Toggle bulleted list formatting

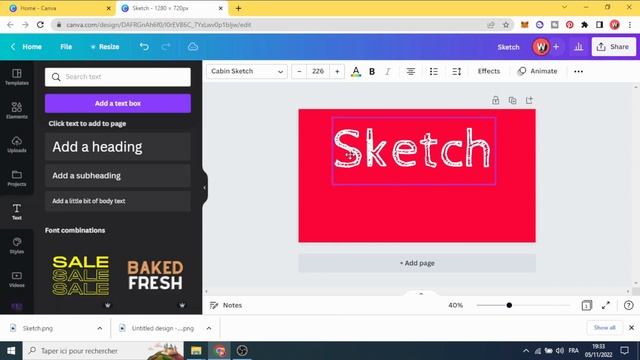(x=433, y=71)
